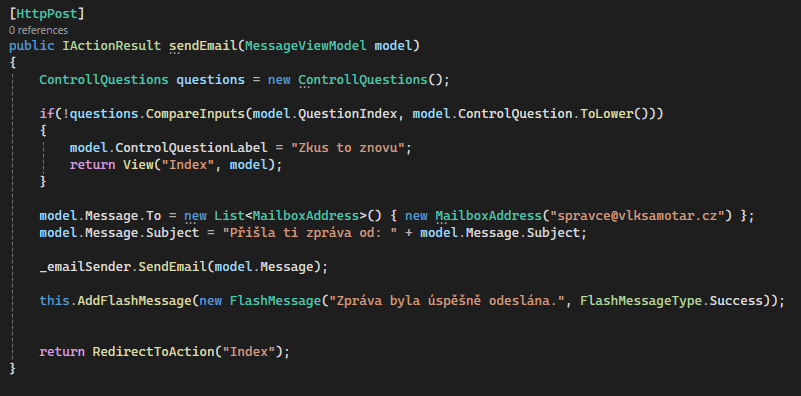This screenshot has height=396, width=801.
Task: Click the SendEmail method call
Action: [173, 267]
